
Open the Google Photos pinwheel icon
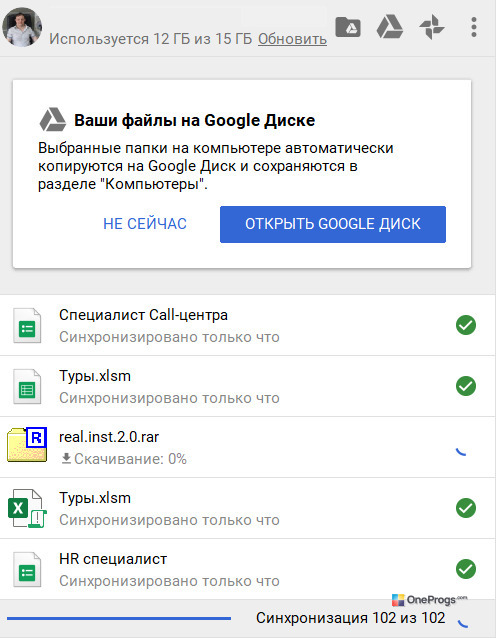pyautogui.click(x=432, y=27)
